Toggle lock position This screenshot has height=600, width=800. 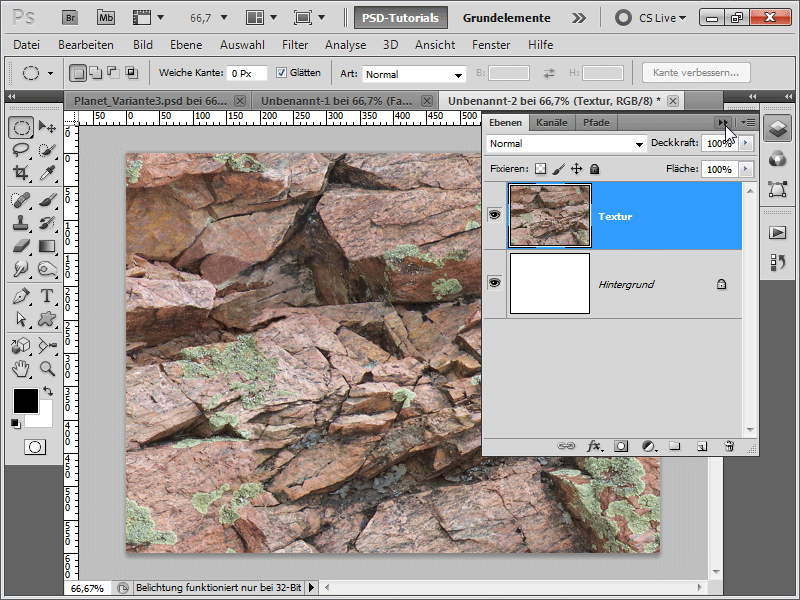coord(577,169)
